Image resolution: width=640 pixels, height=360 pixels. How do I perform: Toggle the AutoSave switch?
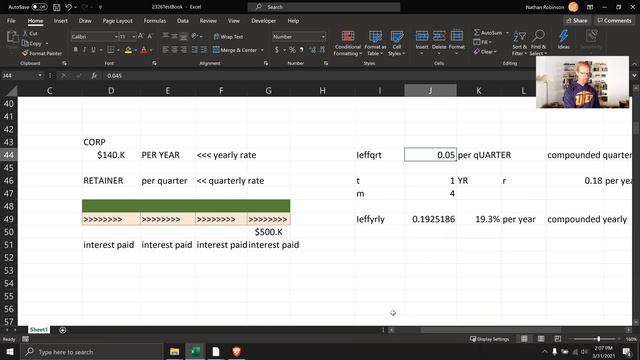tap(39, 7)
